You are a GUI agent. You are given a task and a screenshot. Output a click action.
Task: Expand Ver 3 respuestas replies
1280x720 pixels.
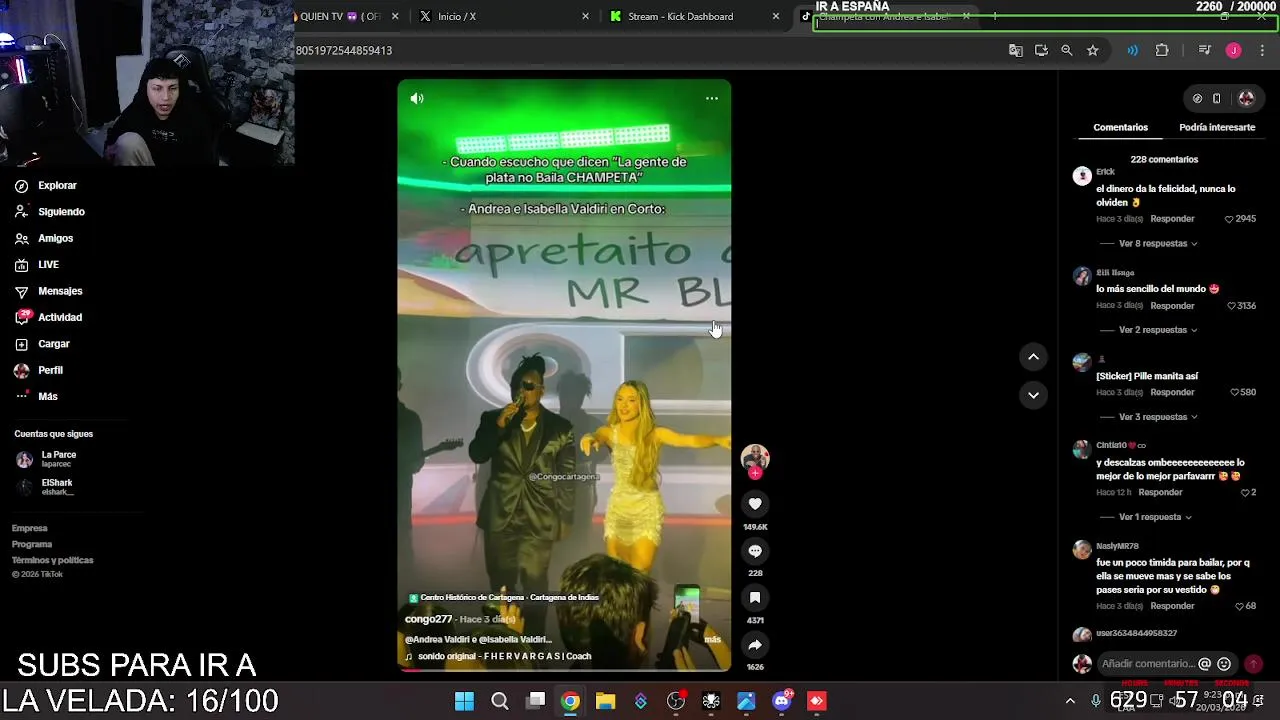click(1158, 417)
